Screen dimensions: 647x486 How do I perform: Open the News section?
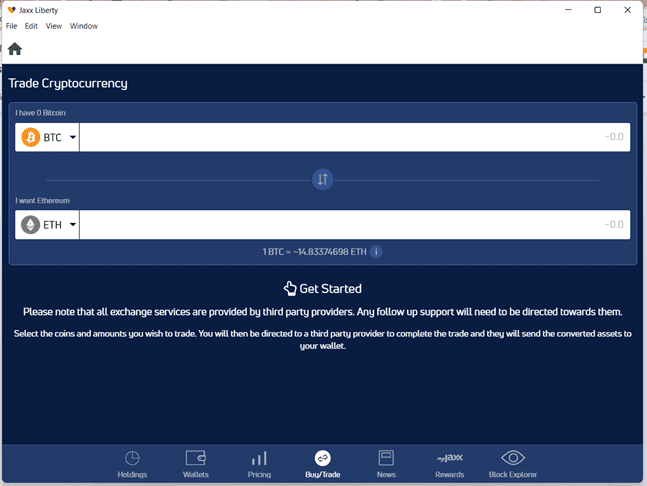pos(386,464)
